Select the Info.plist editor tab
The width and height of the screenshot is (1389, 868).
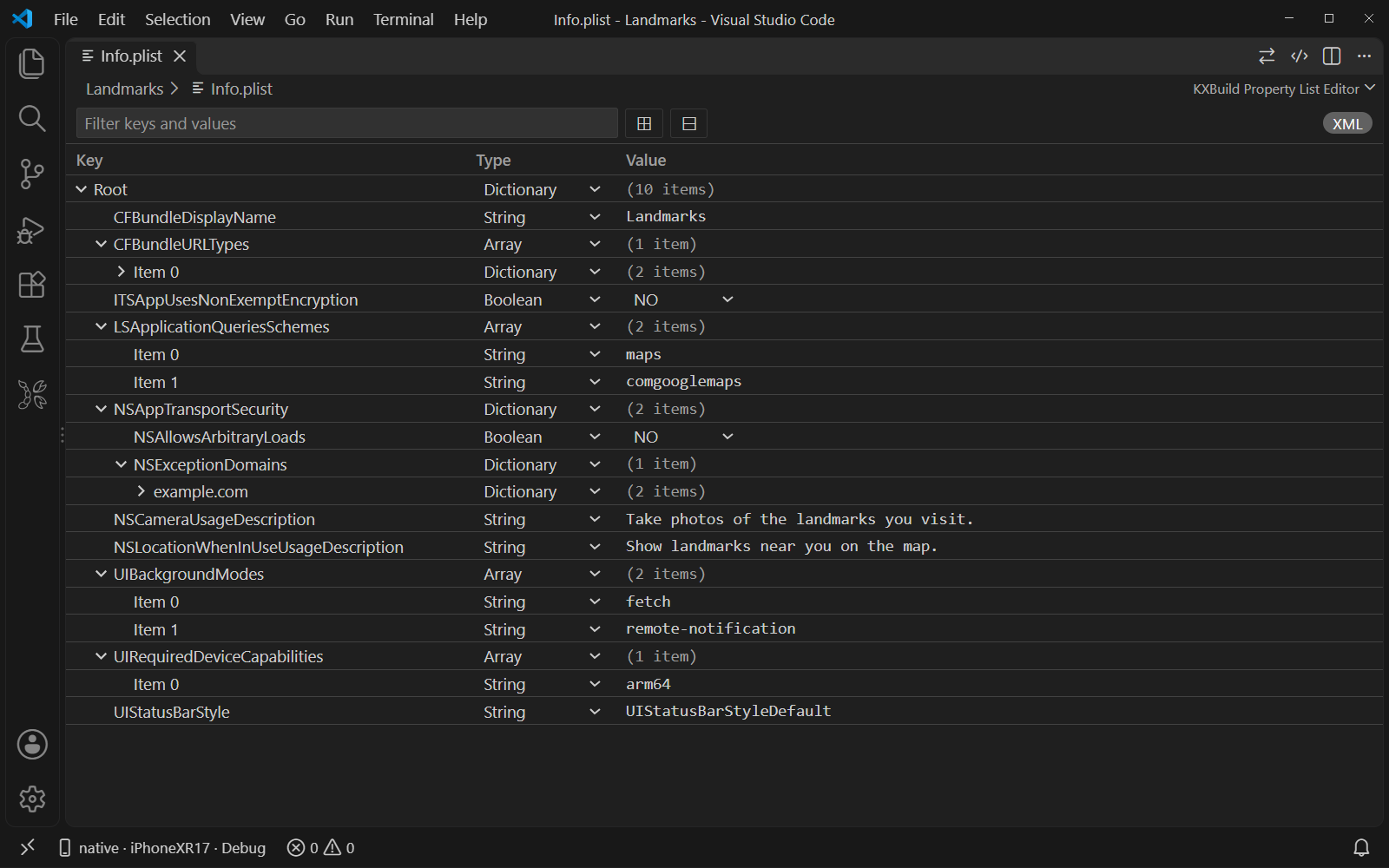pyautogui.click(x=132, y=56)
